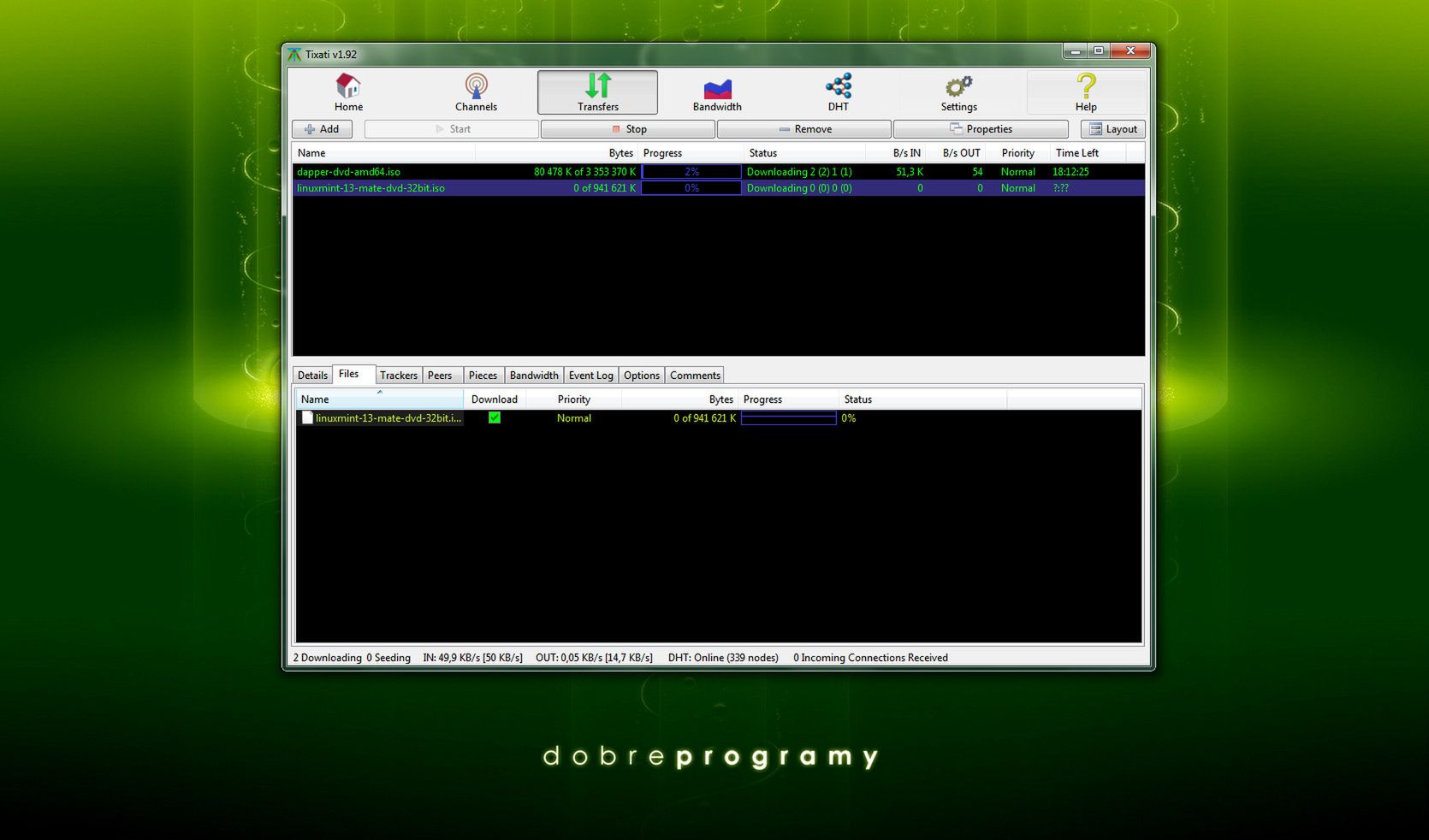Open the Bandwidth graph view
Screen dimensions: 1429x840
click(716, 92)
